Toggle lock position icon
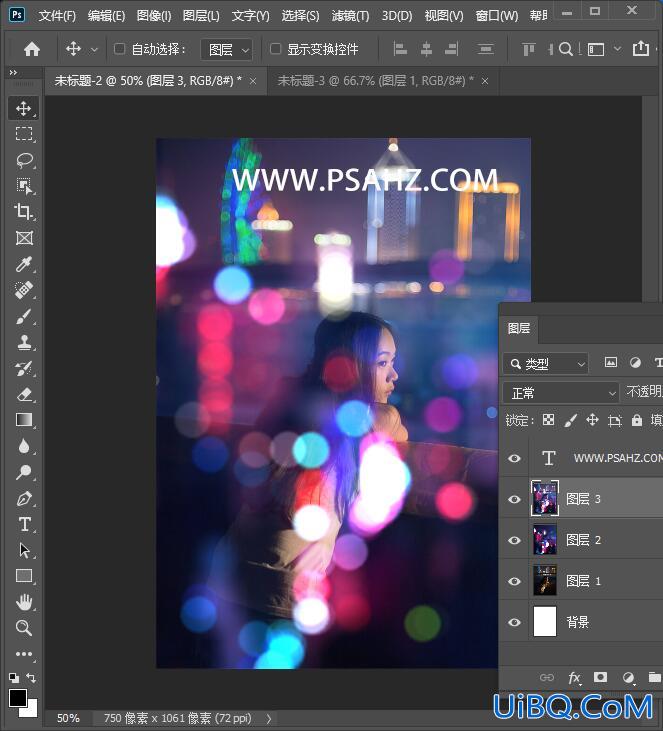The width and height of the screenshot is (663, 731). click(x=593, y=420)
